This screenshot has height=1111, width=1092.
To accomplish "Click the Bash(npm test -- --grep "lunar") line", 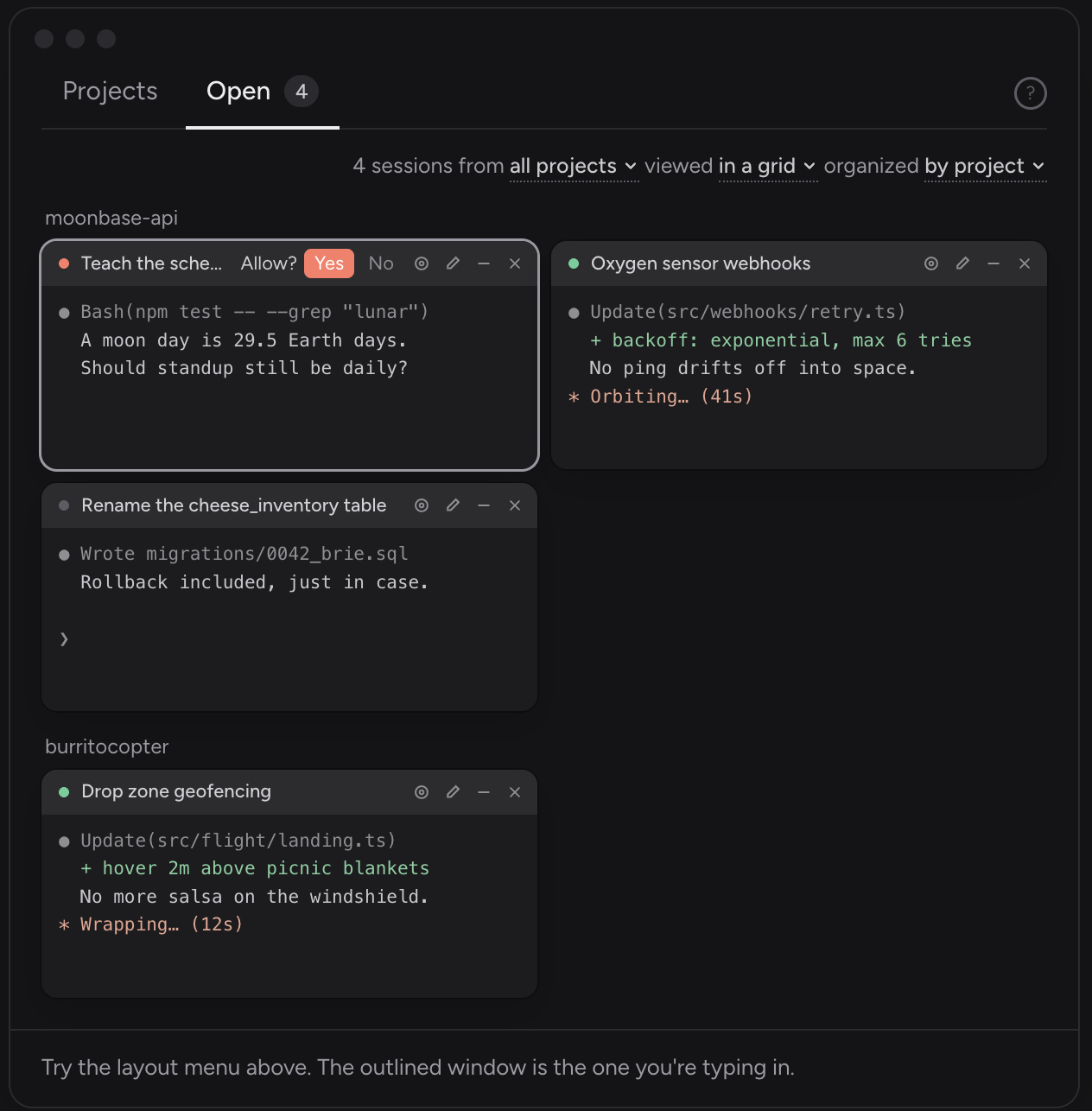I will (x=255, y=312).
